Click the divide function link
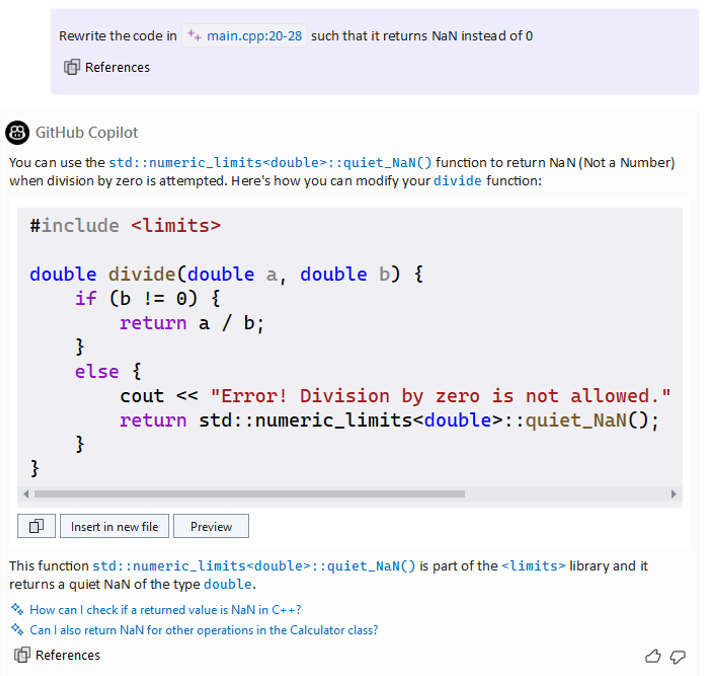705x676 pixels. pos(457,181)
